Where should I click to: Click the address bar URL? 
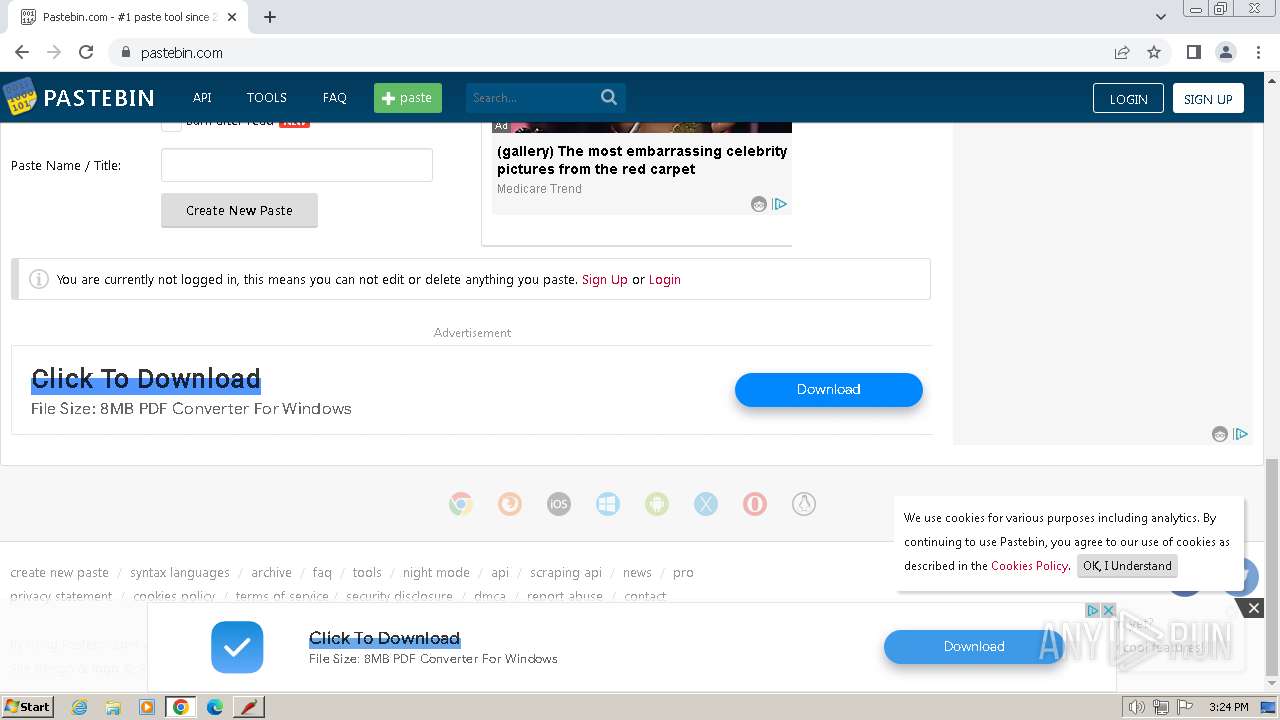pos(182,52)
